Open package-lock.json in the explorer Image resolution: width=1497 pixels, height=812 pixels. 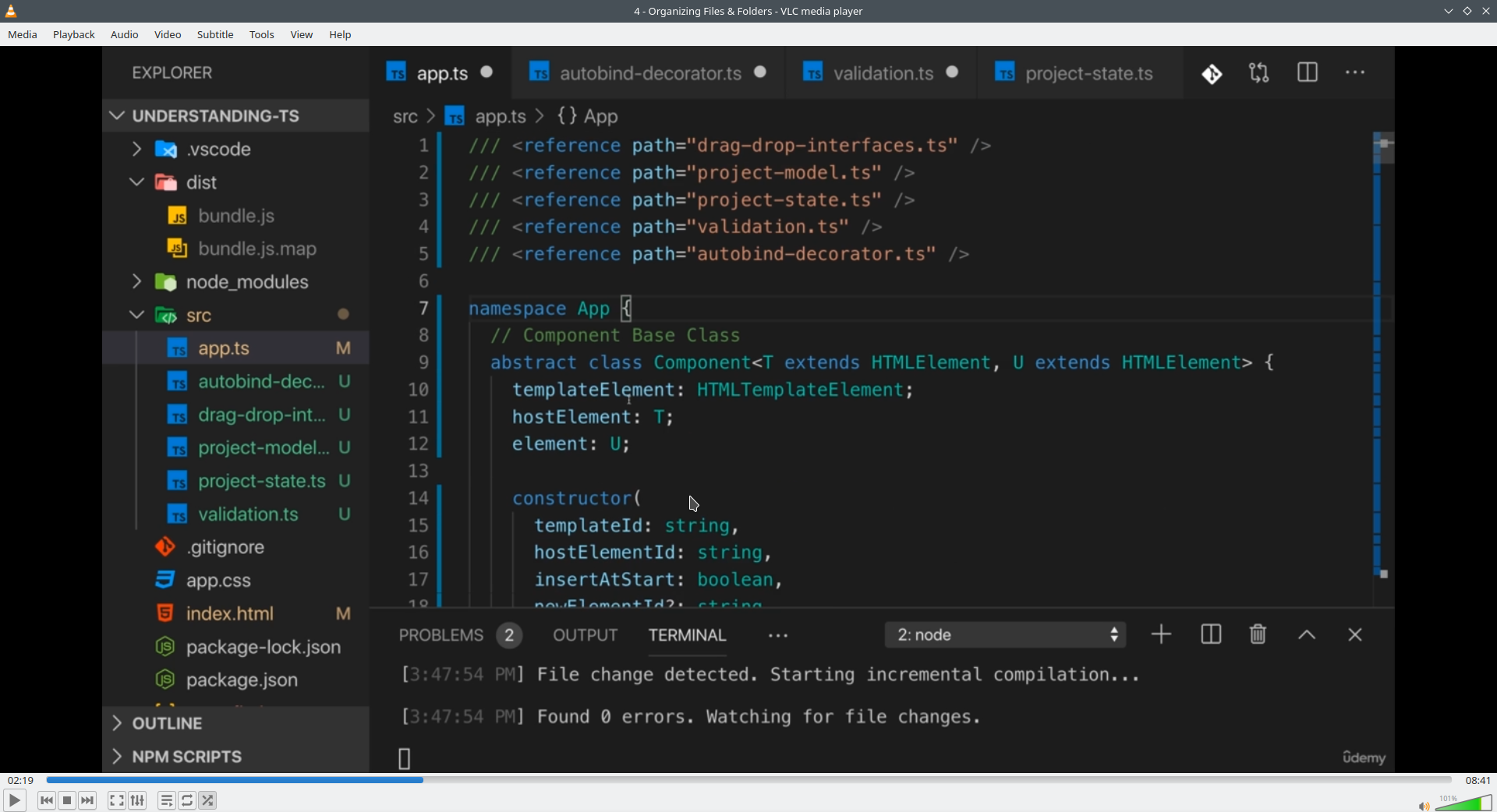pos(235,648)
